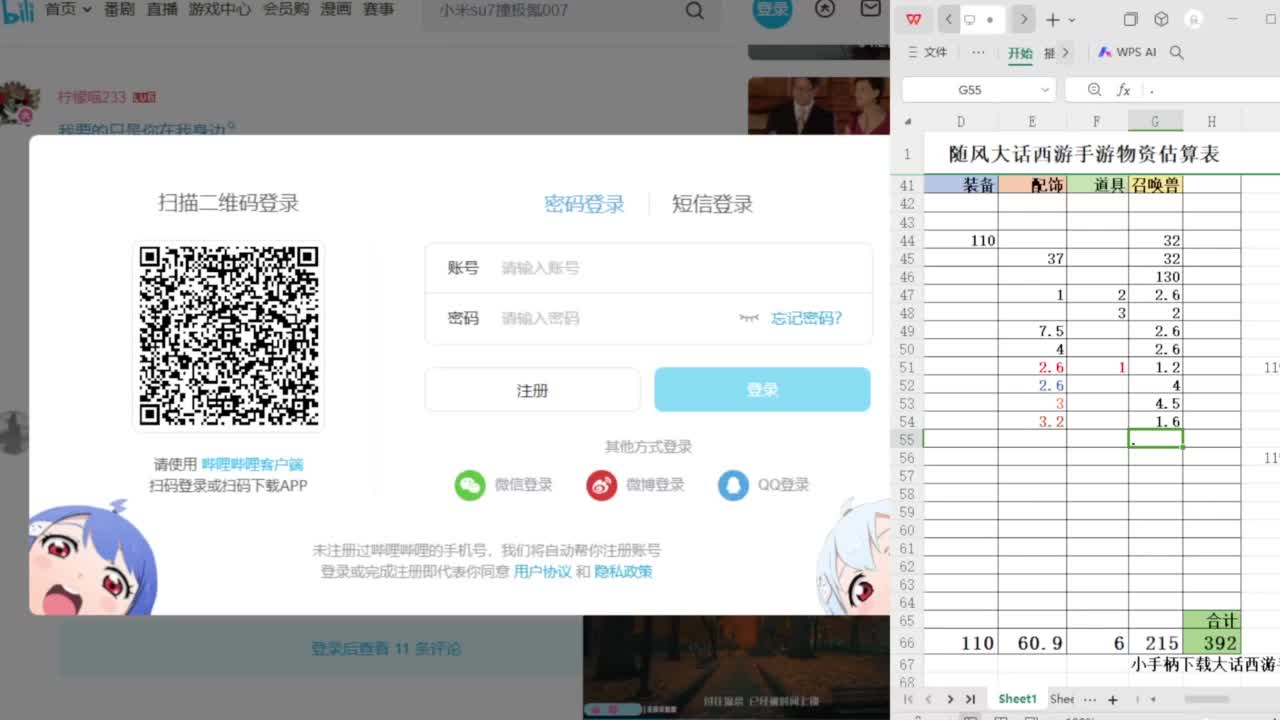Click the Bilibili logo
The image size is (1280, 720).
(20, 12)
